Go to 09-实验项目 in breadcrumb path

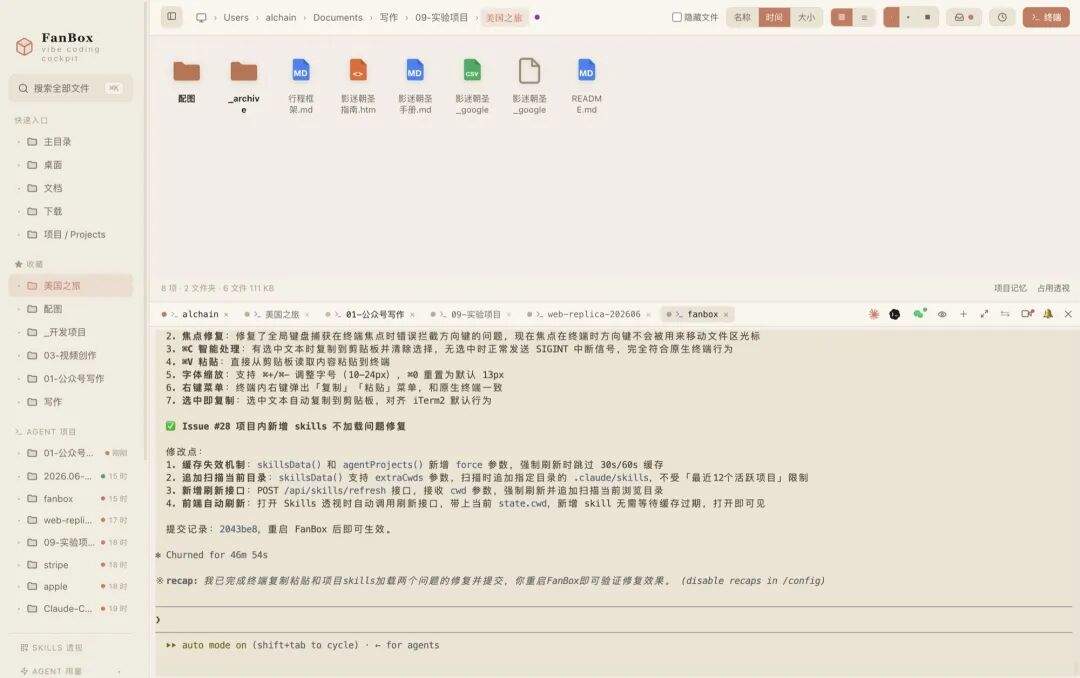coord(442,18)
